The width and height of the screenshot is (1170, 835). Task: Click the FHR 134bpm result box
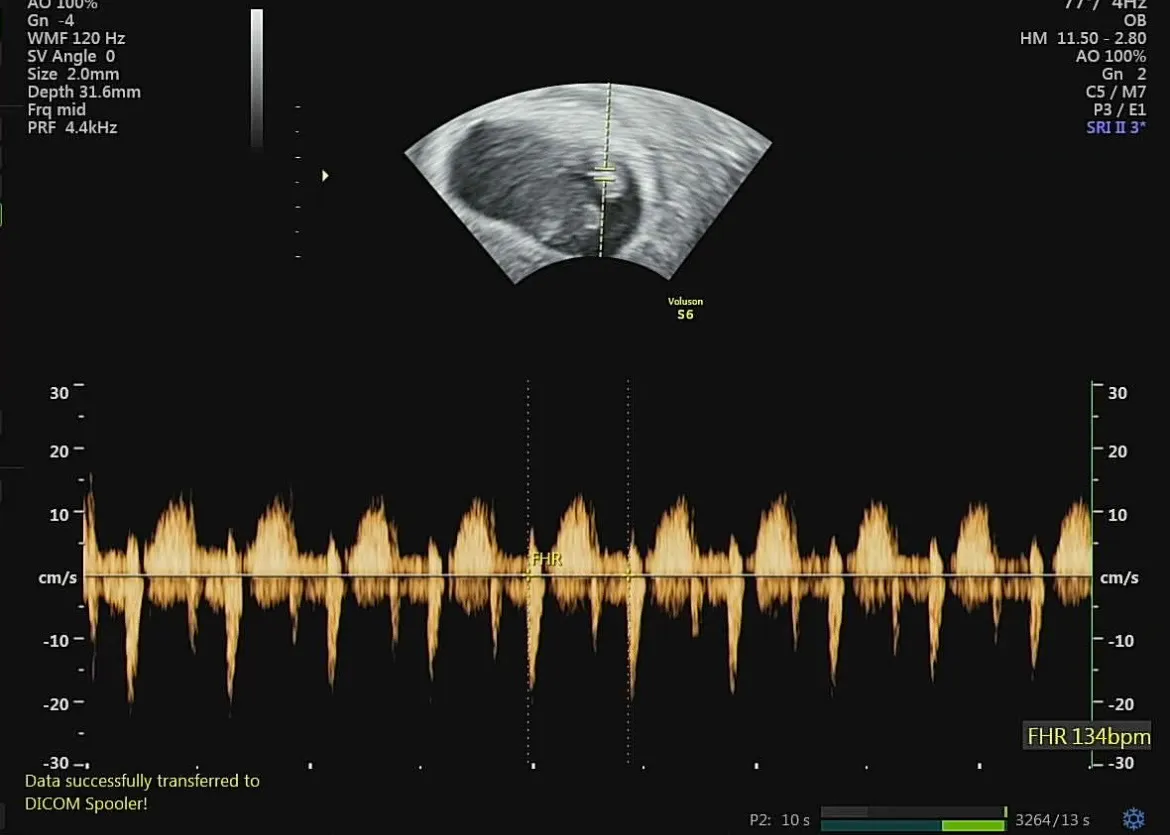pyautogui.click(x=1088, y=737)
